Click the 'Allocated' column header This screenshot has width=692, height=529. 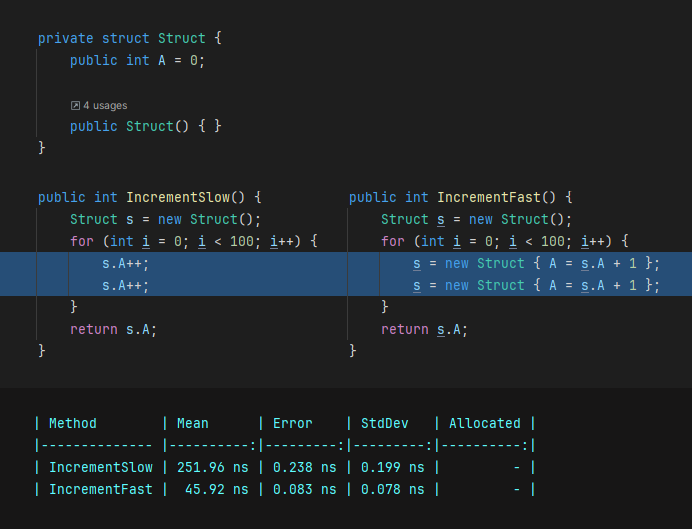(x=485, y=424)
